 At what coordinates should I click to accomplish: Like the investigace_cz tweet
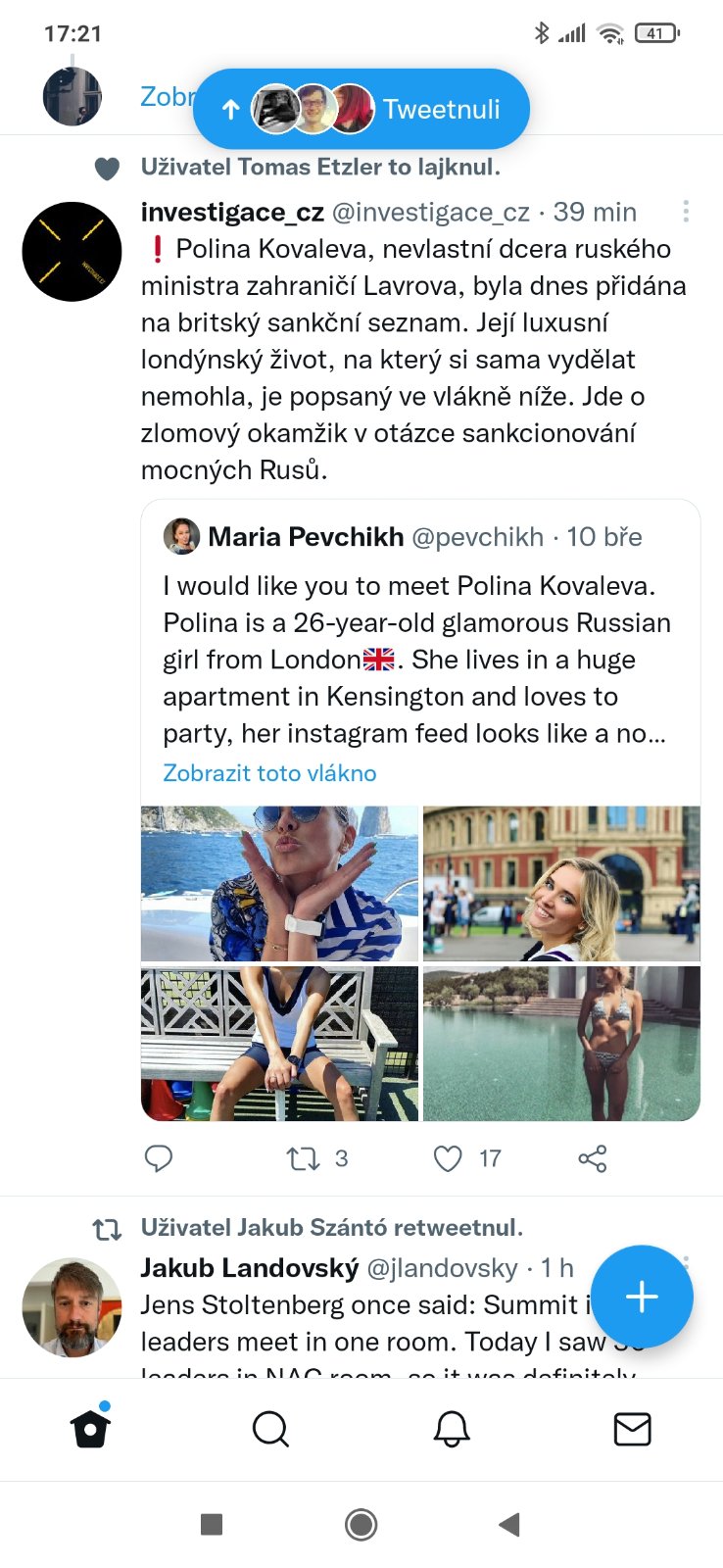[x=448, y=1158]
